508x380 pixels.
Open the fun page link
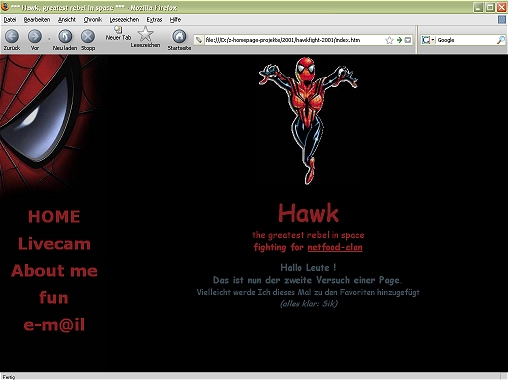(54, 298)
